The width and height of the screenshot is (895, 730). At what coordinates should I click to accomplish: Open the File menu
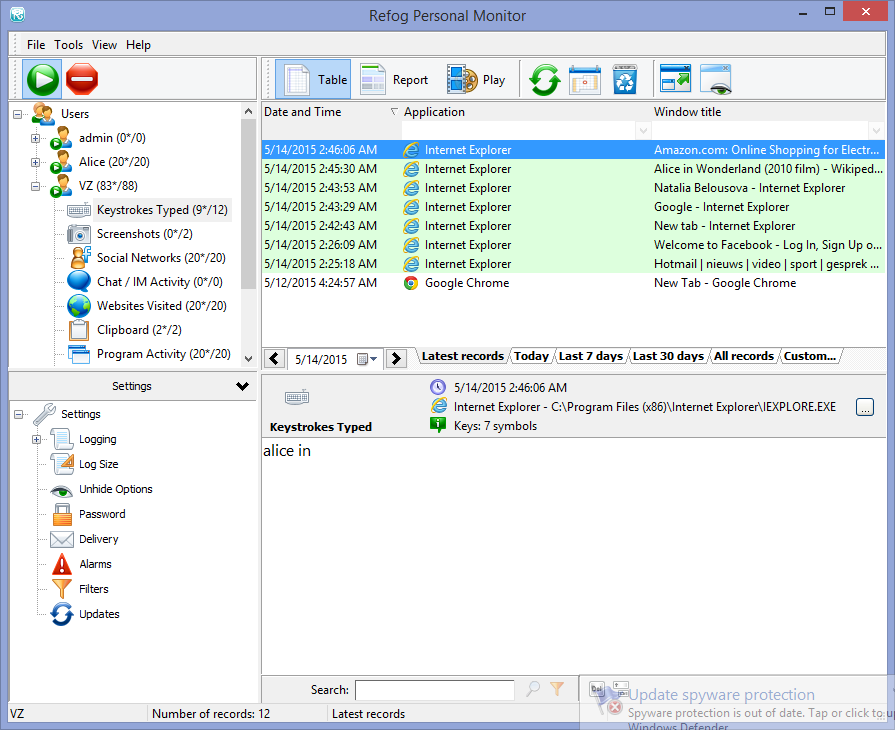(36, 45)
